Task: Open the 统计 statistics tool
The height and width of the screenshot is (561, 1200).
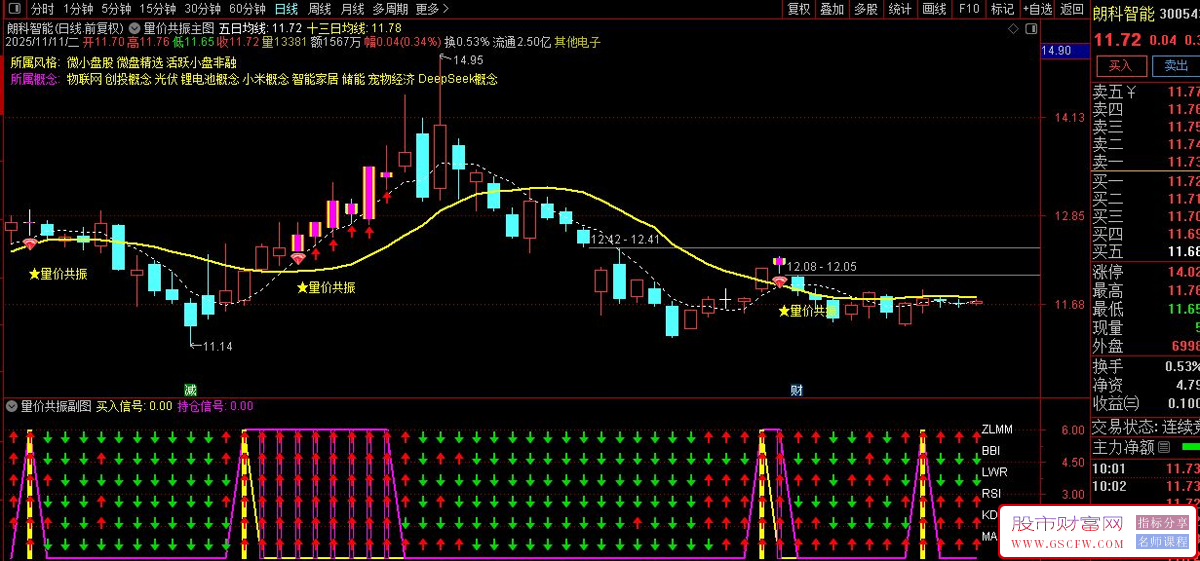Action: tap(900, 9)
